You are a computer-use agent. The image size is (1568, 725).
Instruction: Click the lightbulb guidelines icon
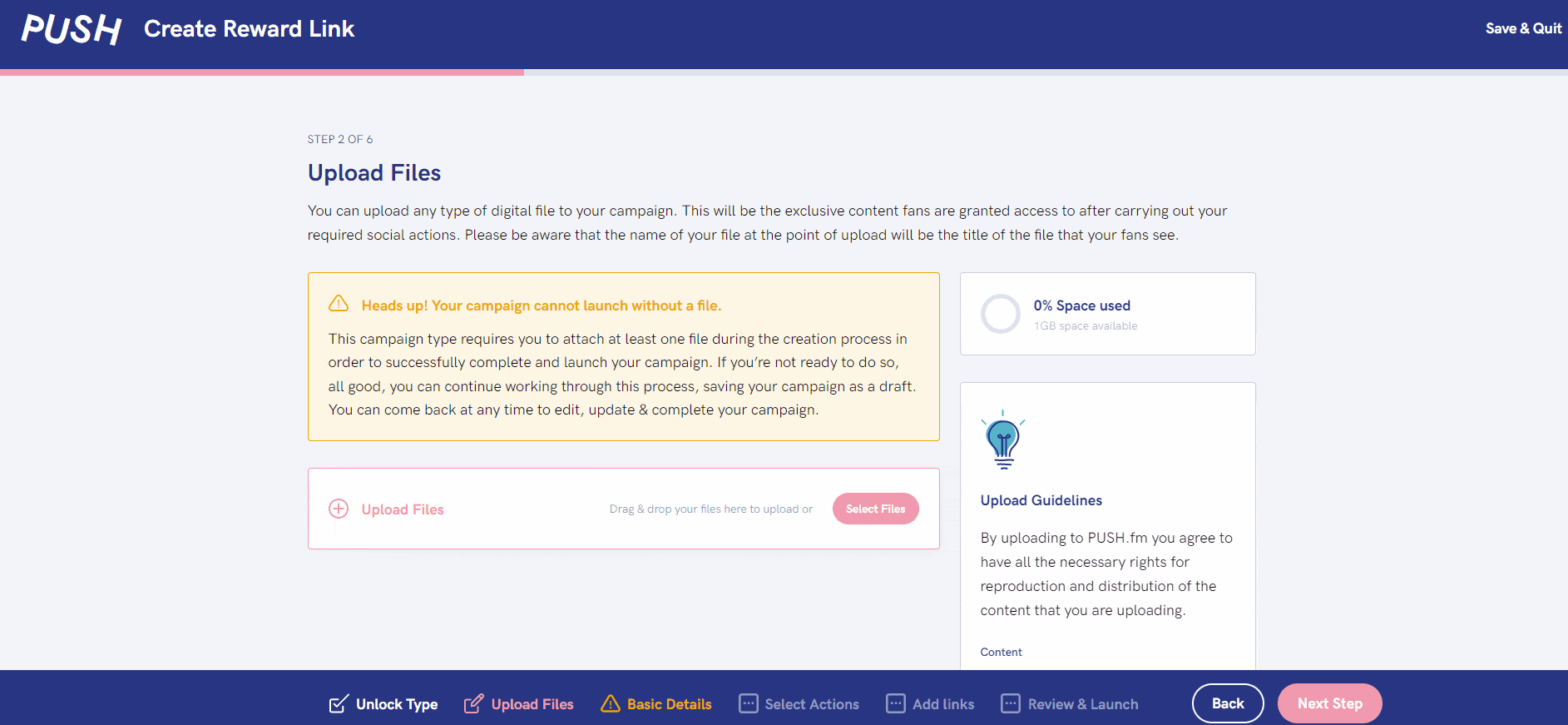click(1003, 439)
